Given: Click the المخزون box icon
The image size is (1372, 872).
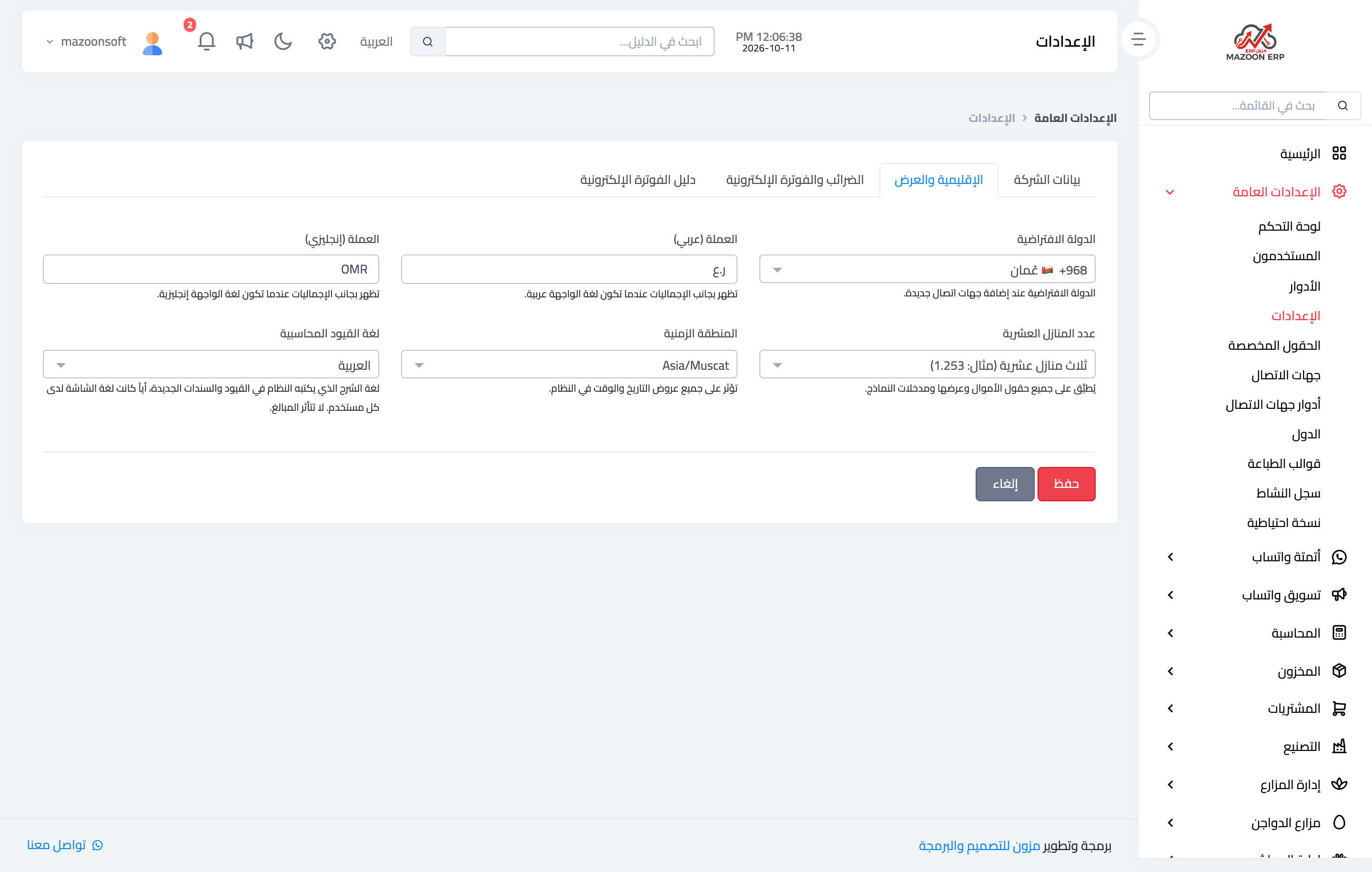Looking at the screenshot, I should [x=1339, y=671].
